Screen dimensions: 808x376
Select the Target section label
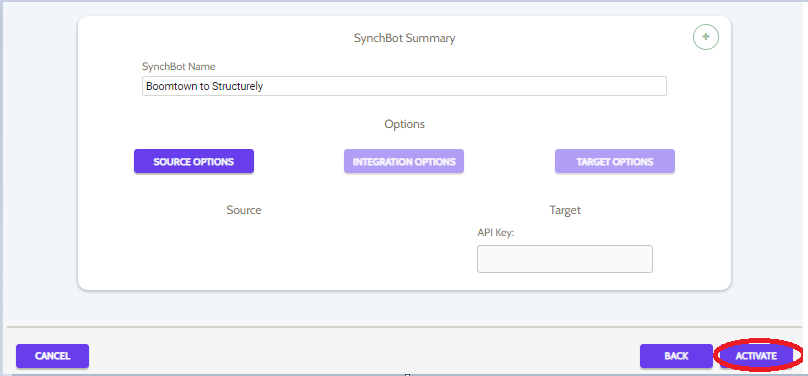[x=565, y=210]
